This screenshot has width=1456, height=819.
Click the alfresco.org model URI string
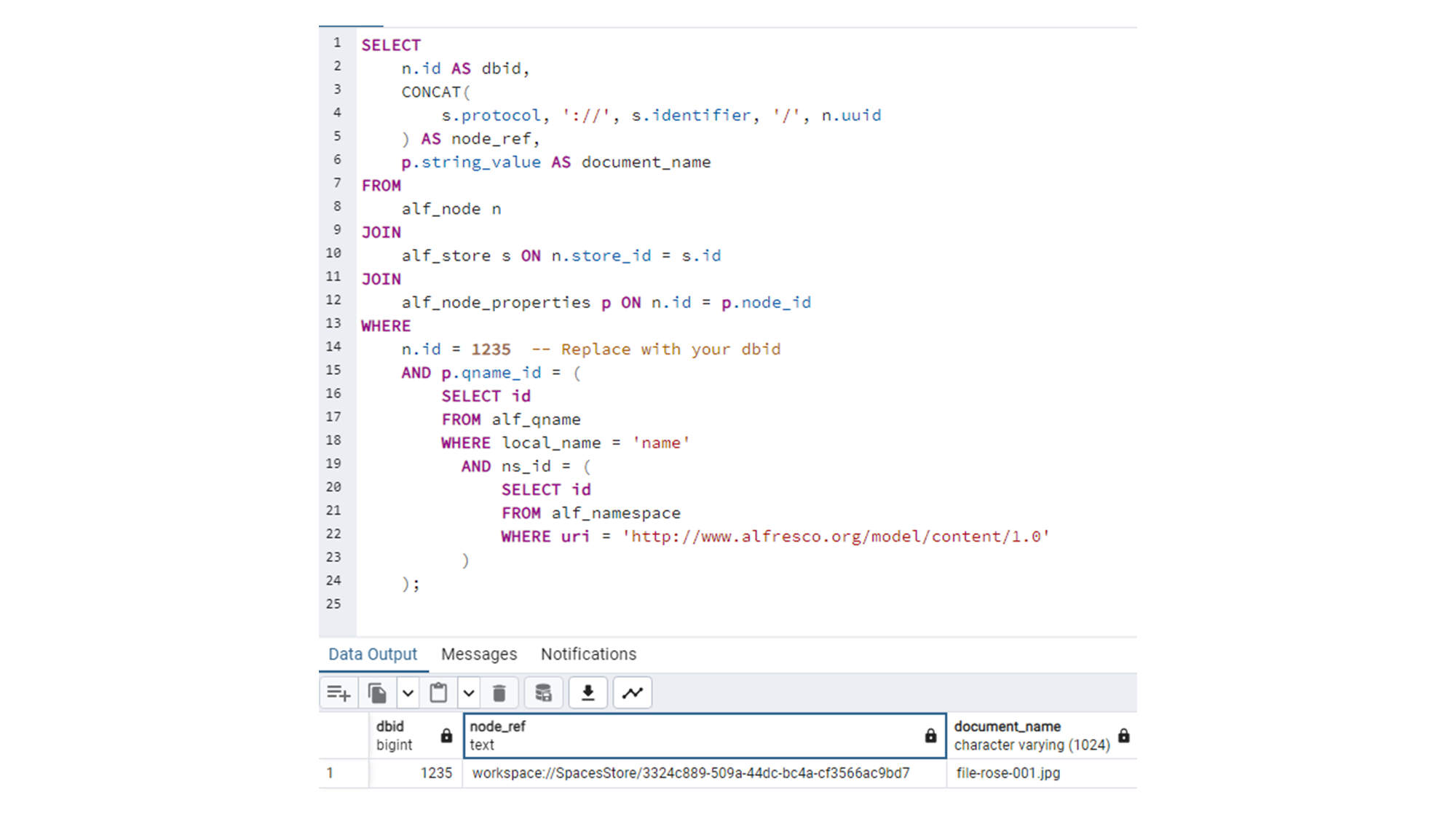[x=835, y=537]
